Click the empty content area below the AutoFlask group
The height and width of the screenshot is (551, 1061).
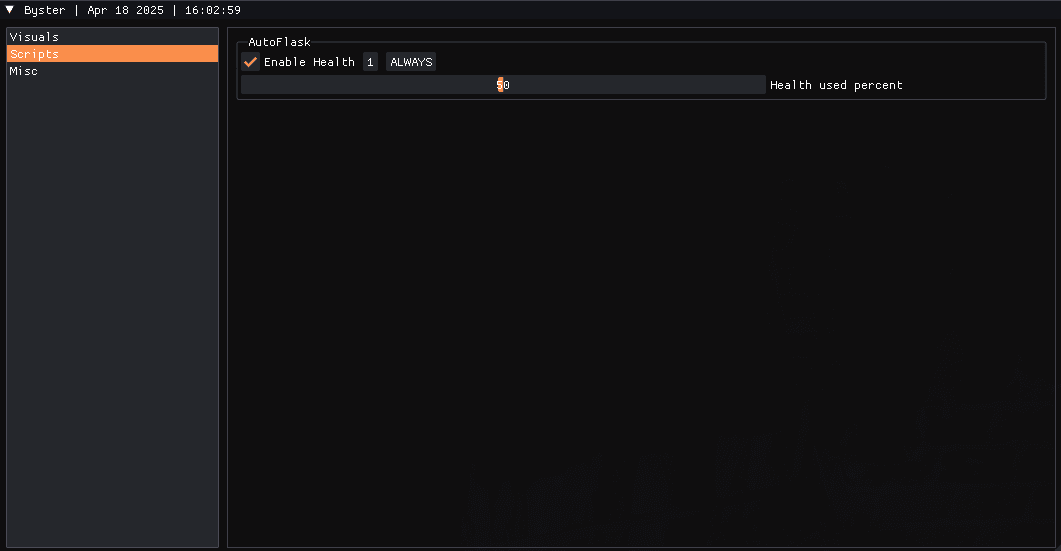point(641,324)
